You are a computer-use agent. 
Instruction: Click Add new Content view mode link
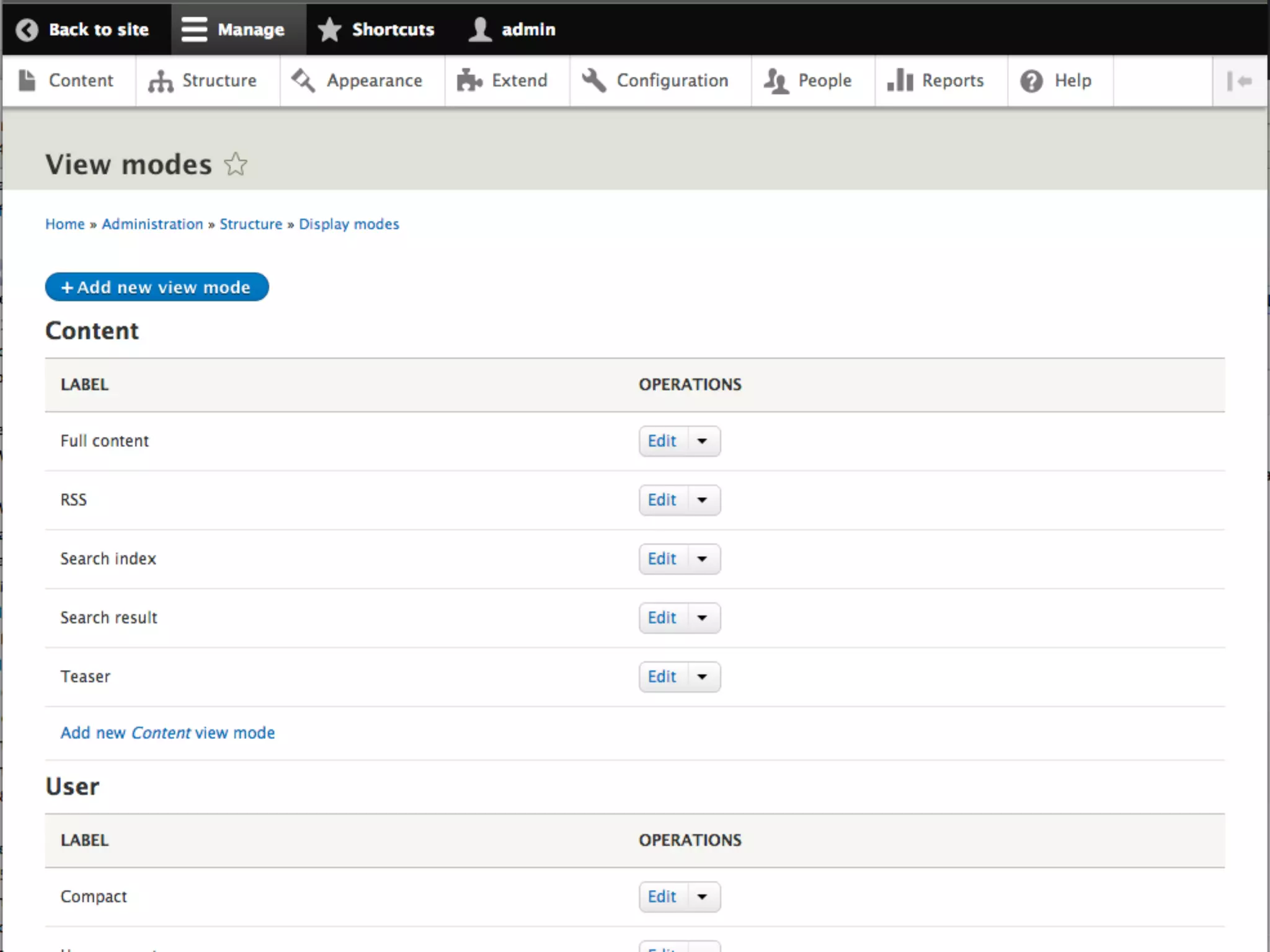(167, 733)
